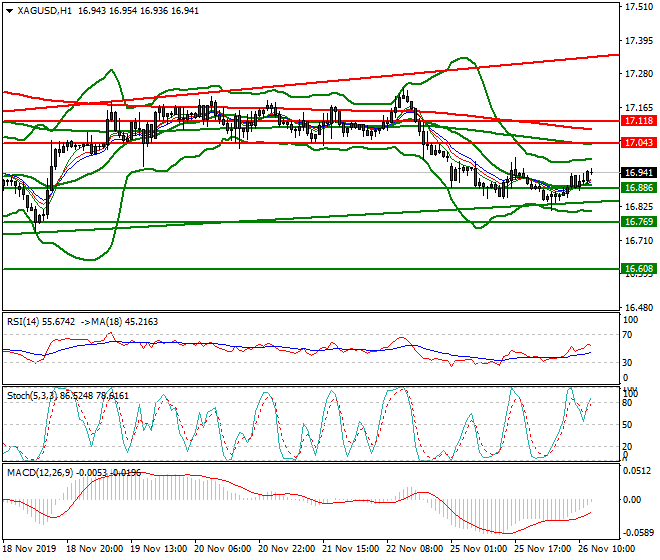Select the RSI(14) 55.6742 indicator label
This screenshot has height=560, width=660.
pyautogui.click(x=41, y=322)
